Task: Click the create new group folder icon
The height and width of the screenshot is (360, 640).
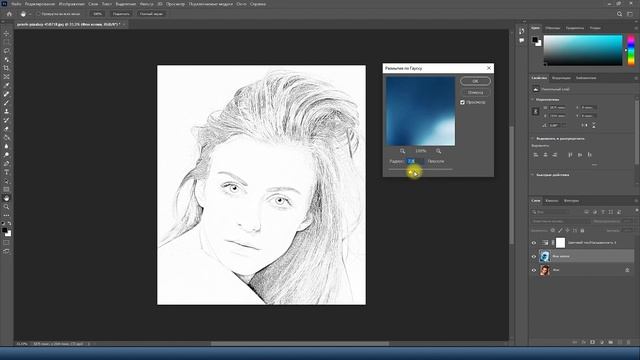Action: [x=611, y=342]
